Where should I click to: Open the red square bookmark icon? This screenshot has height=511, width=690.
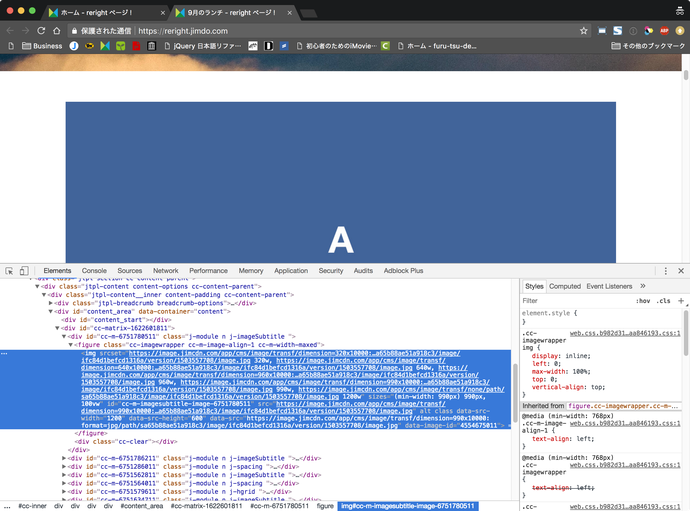(x=136, y=46)
